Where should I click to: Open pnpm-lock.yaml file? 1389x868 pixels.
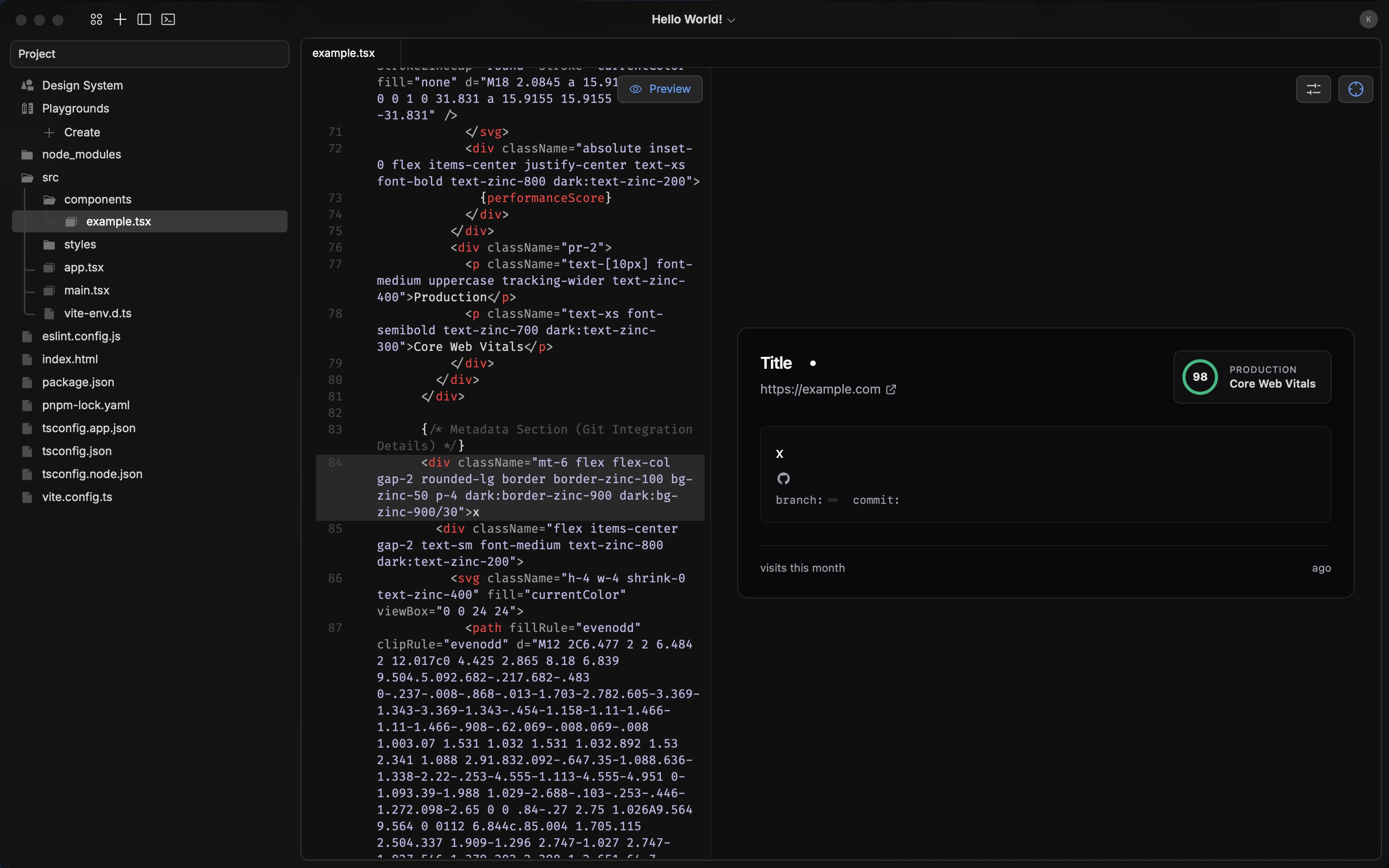click(x=85, y=405)
